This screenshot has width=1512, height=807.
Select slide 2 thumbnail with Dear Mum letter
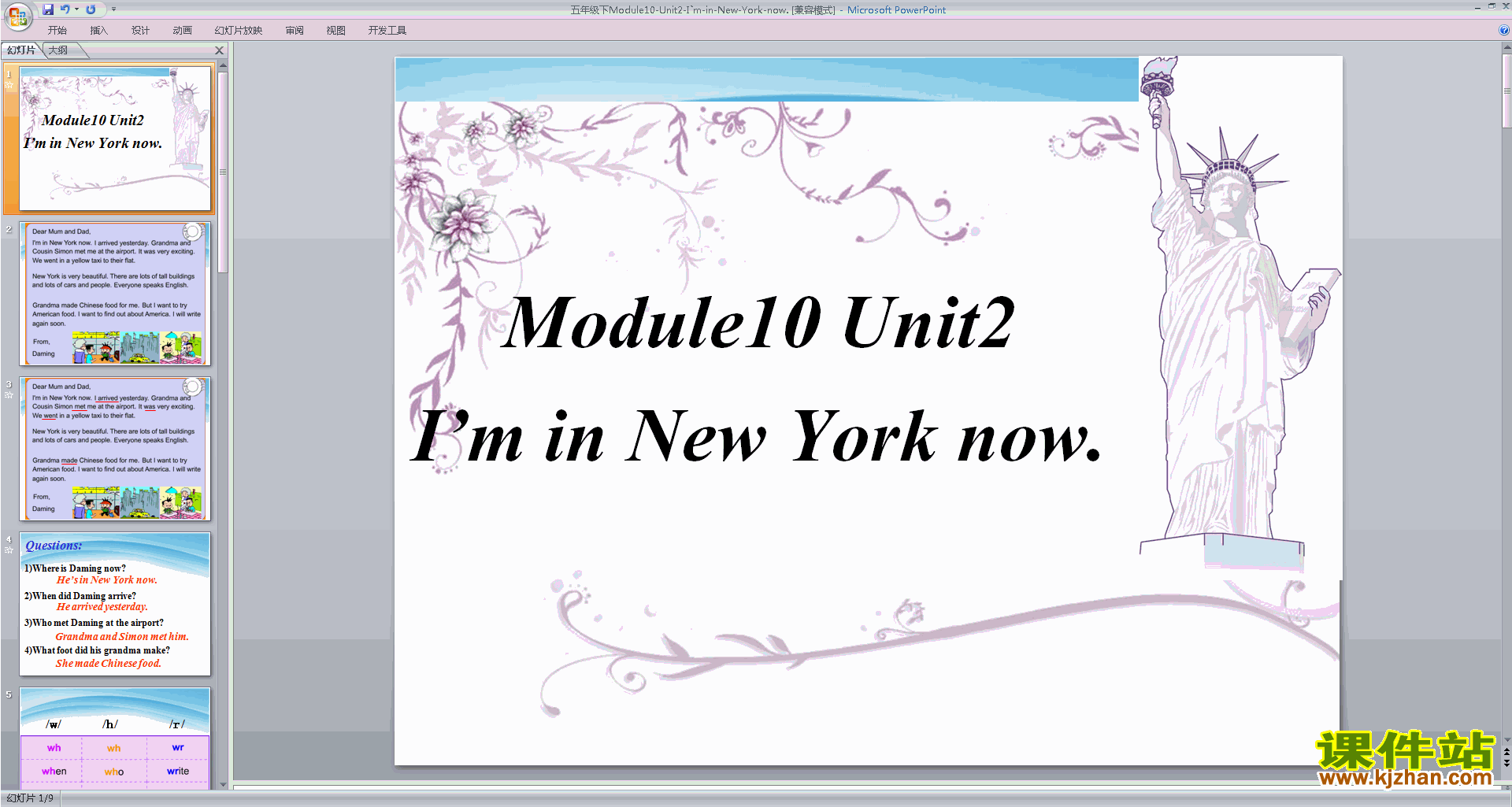[x=115, y=294]
